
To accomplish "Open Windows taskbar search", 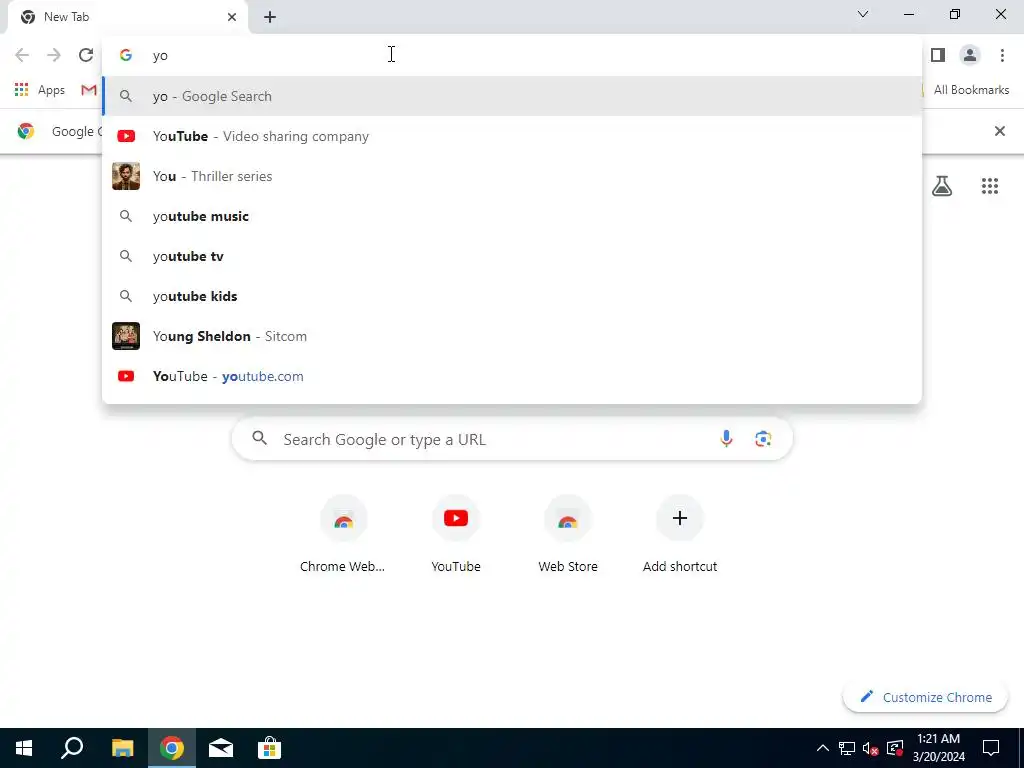I will (72, 748).
